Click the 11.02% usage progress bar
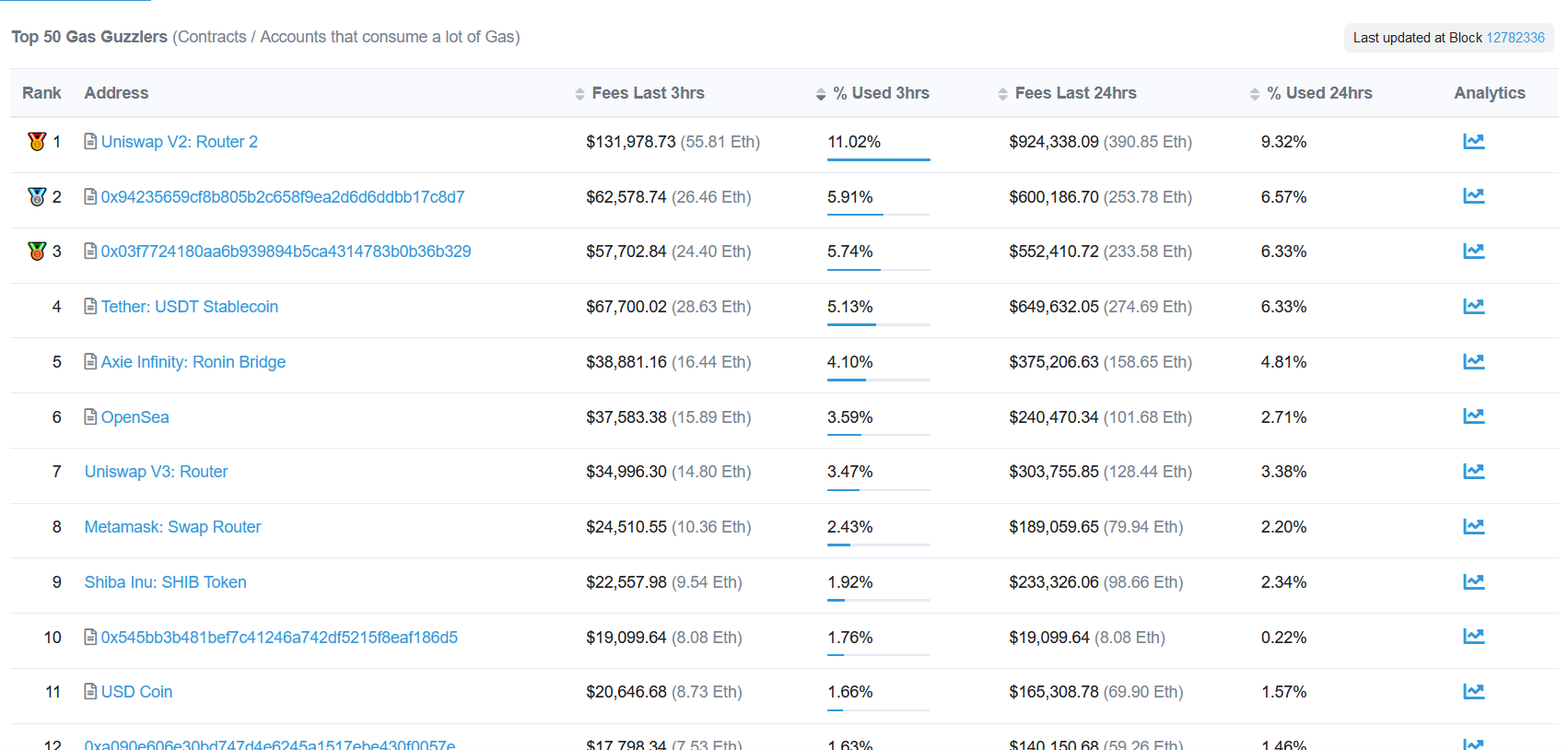This screenshot has height=750, width=1568. click(x=878, y=159)
